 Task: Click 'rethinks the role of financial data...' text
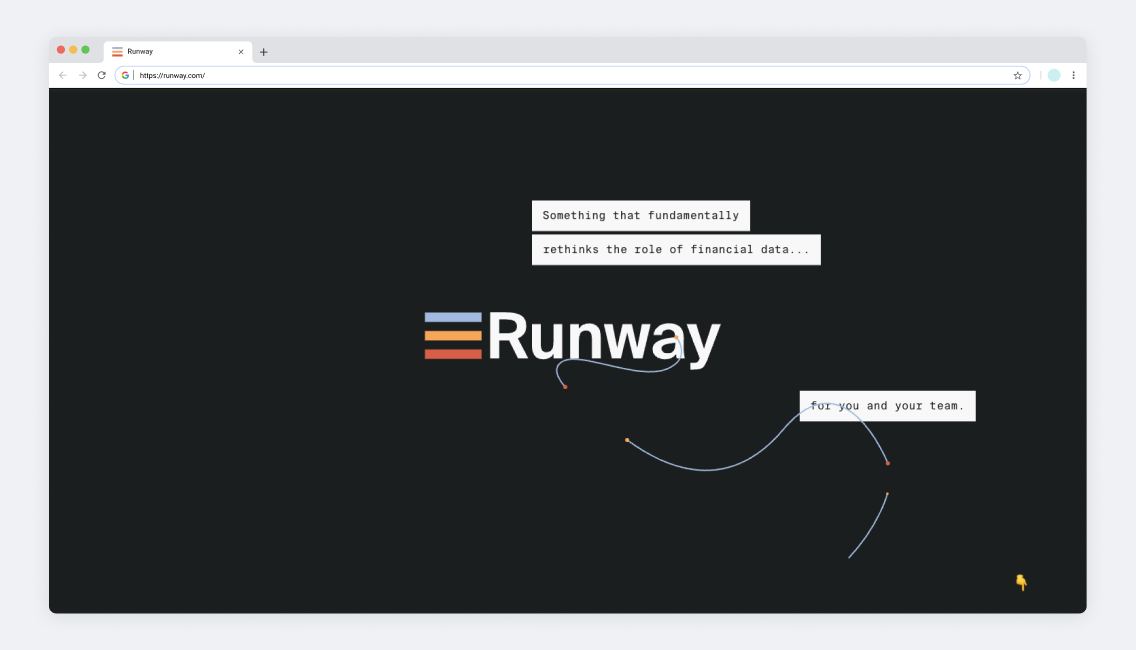tap(676, 249)
